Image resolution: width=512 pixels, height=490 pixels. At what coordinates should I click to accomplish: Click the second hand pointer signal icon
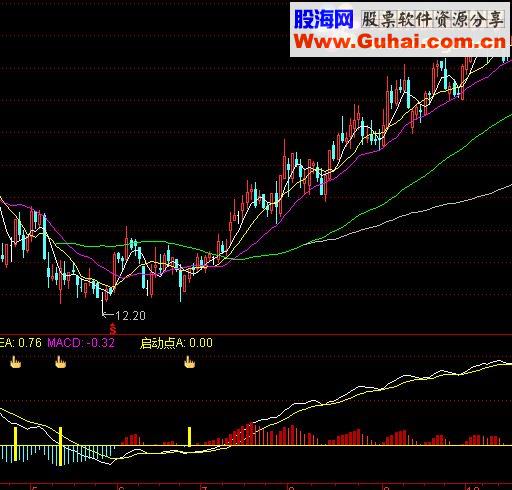[60, 362]
